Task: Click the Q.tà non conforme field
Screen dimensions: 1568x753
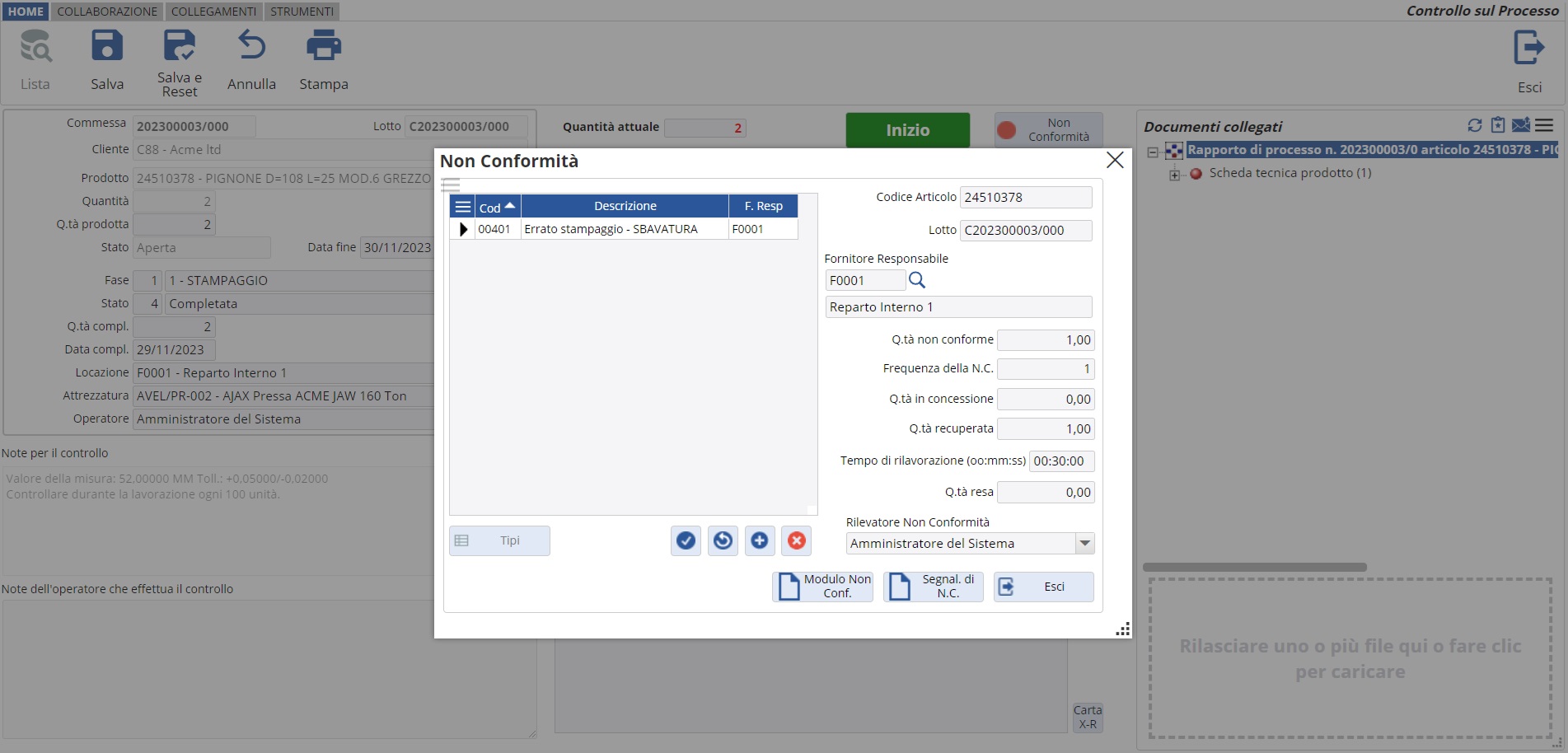Action: point(1045,340)
